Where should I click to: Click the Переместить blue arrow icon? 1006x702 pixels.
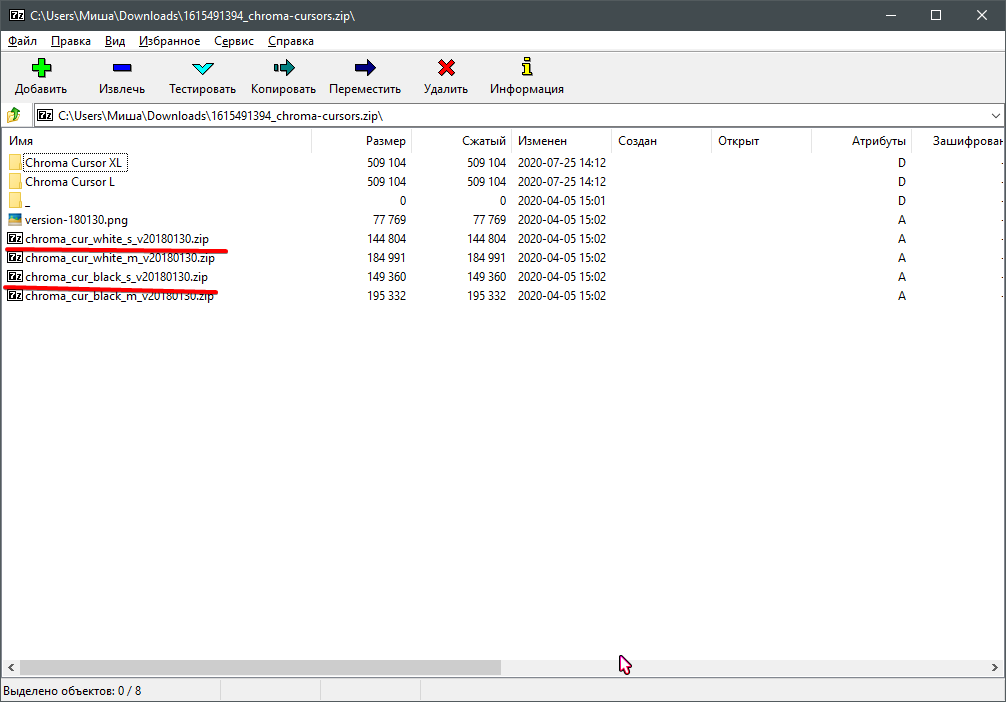click(x=365, y=67)
